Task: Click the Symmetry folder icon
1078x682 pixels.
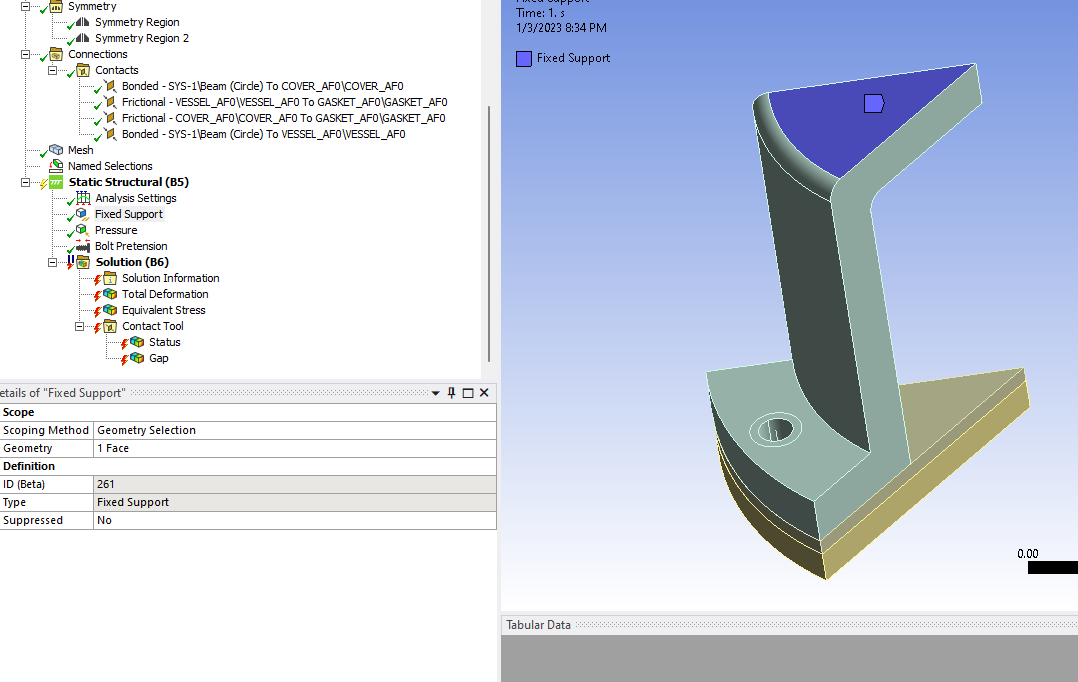Action: 56,6
